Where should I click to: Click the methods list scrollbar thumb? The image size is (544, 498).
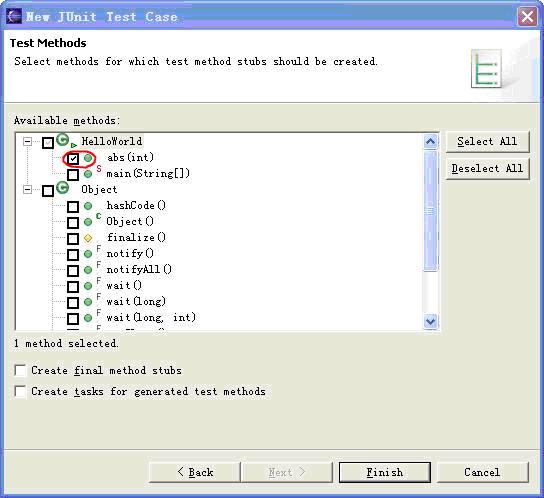[431, 211]
